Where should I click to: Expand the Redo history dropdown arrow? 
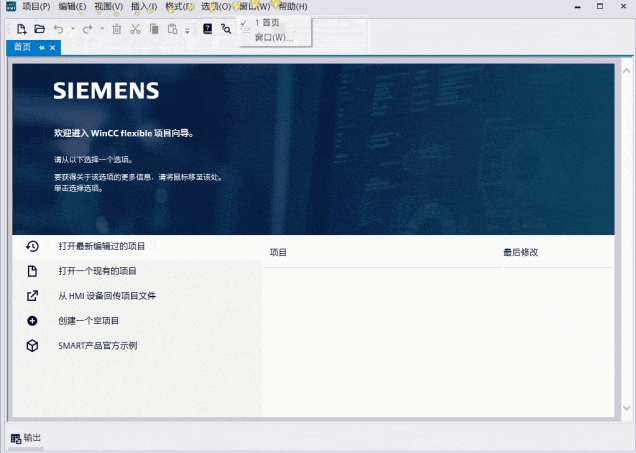click(x=102, y=29)
